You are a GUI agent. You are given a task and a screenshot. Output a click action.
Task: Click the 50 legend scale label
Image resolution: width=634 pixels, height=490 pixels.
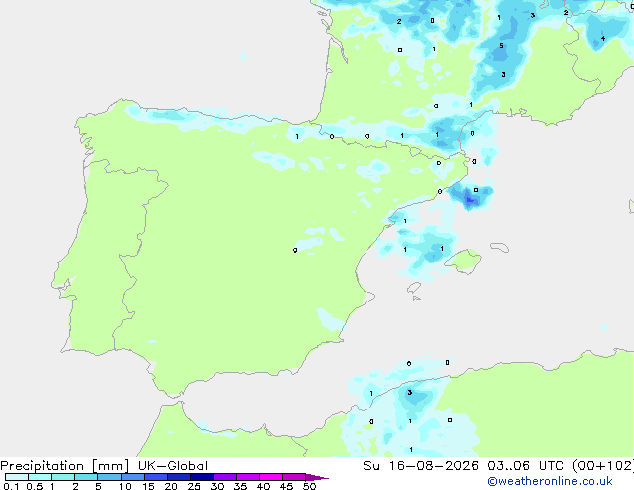tap(309, 486)
